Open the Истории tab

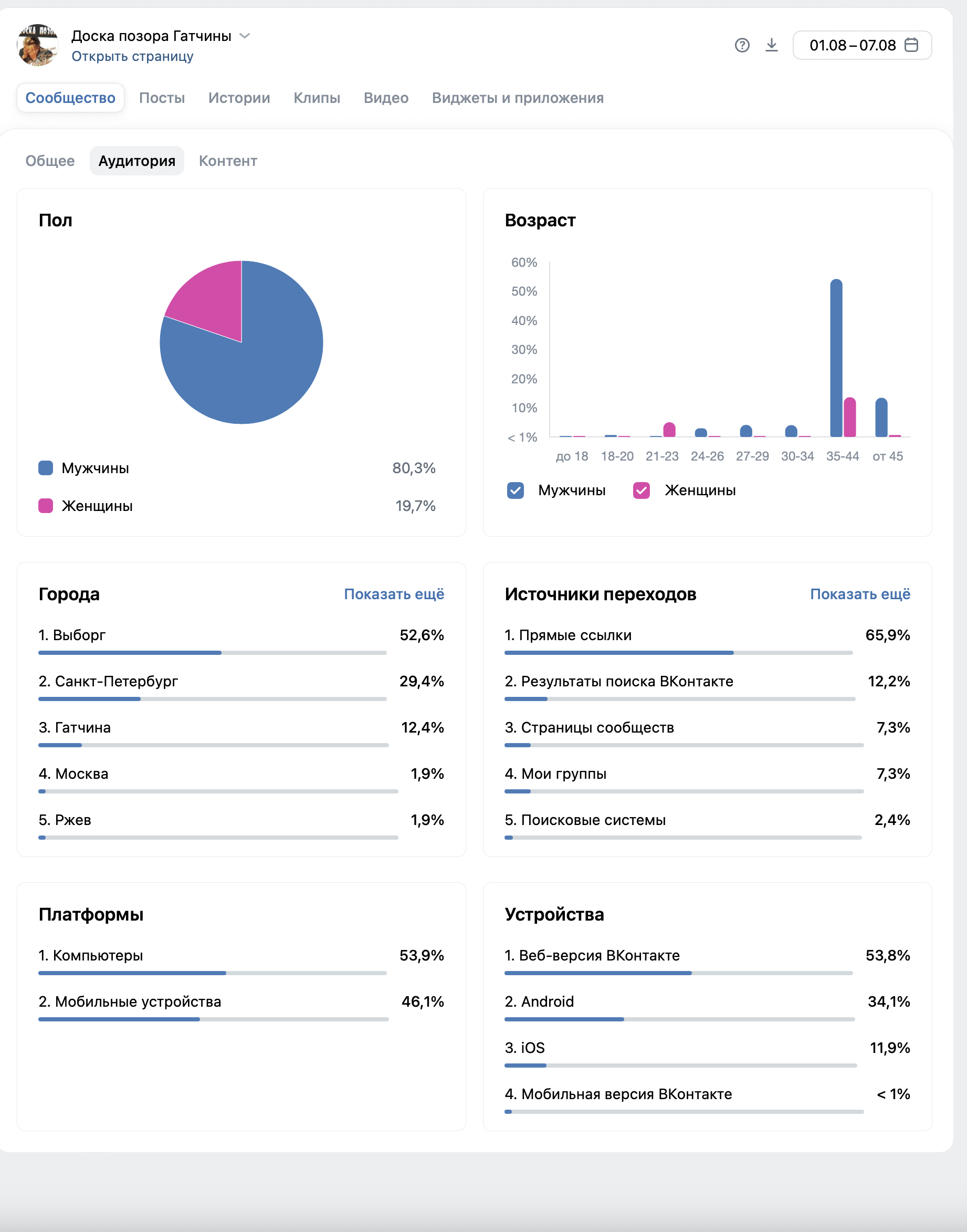[x=239, y=98]
